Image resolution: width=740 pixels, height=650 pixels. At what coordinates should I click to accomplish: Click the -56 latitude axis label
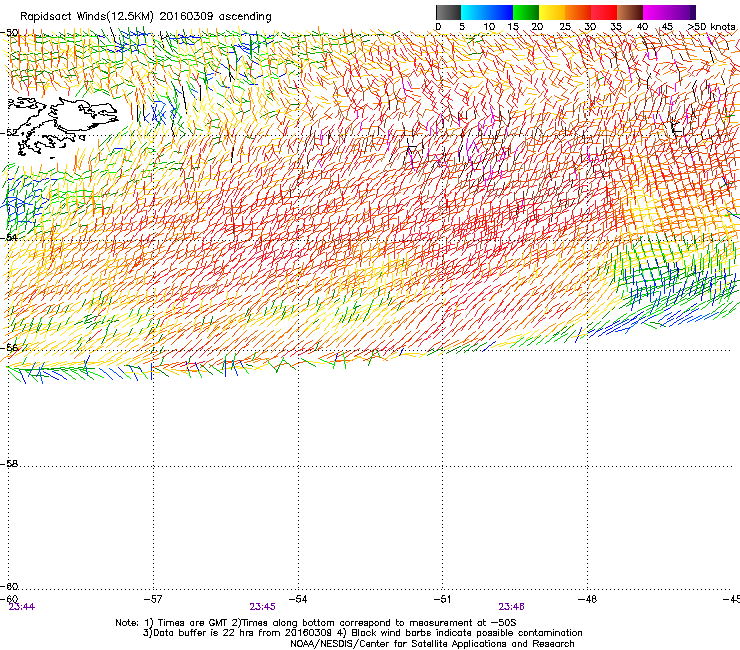[x=10, y=347]
